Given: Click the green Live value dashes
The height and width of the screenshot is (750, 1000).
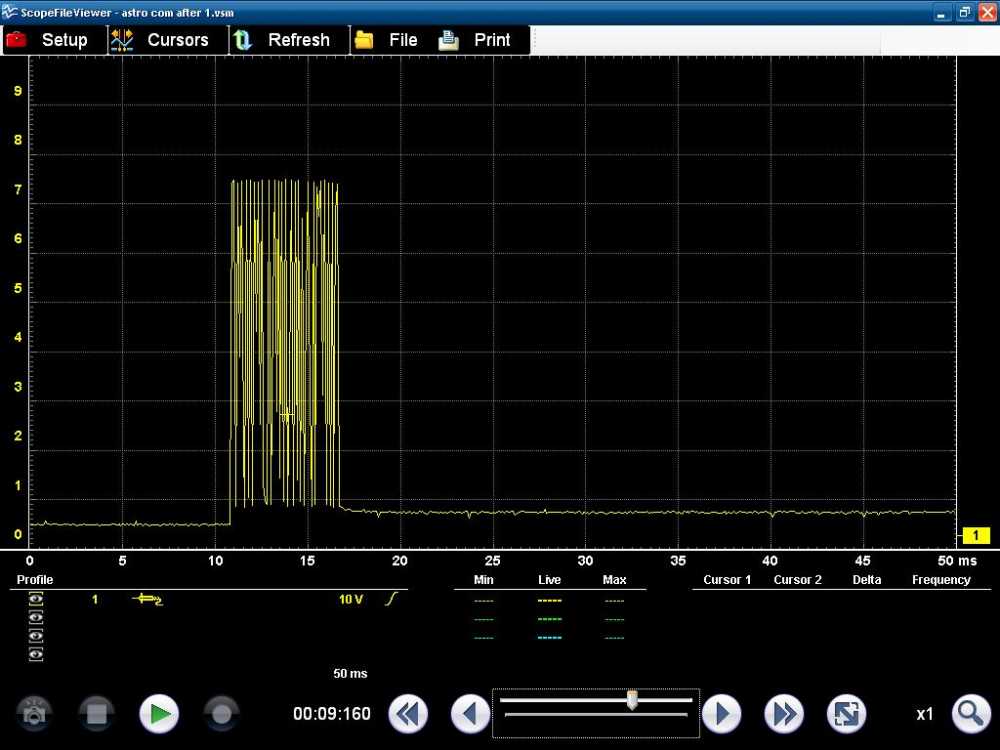Looking at the screenshot, I should coord(550,619).
